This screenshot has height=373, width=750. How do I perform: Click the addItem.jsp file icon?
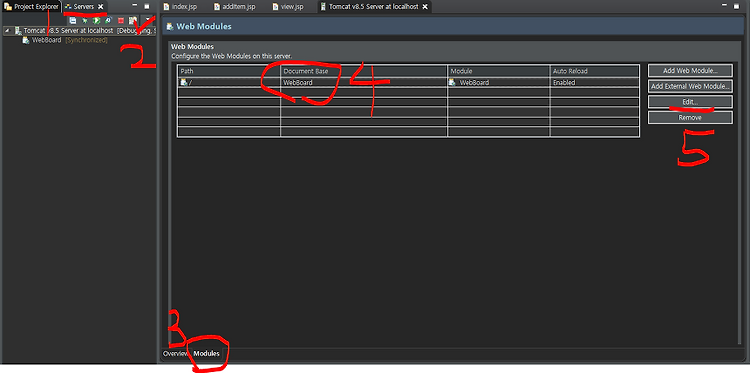(217, 7)
